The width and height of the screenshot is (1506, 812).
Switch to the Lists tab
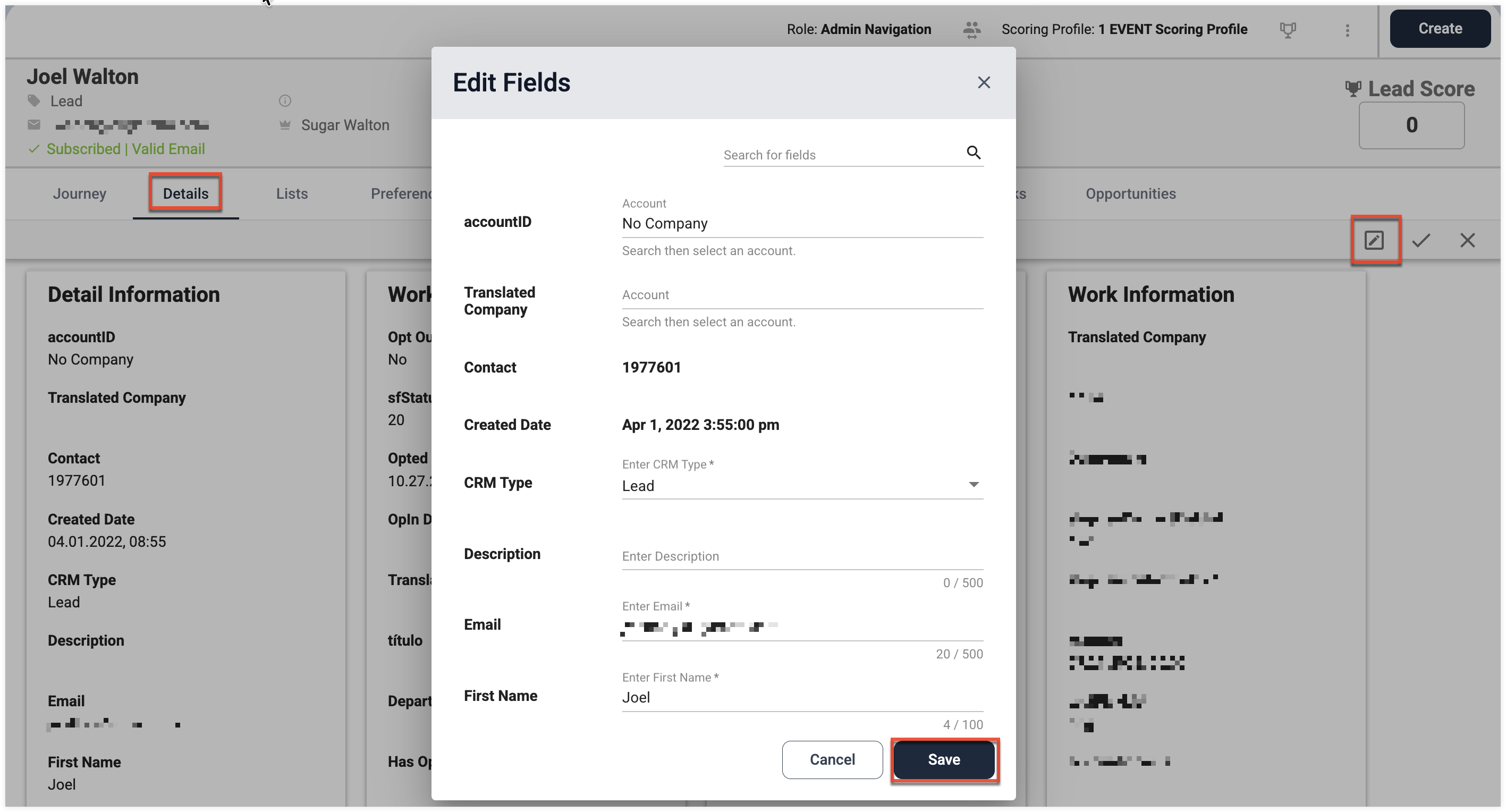pos(292,193)
